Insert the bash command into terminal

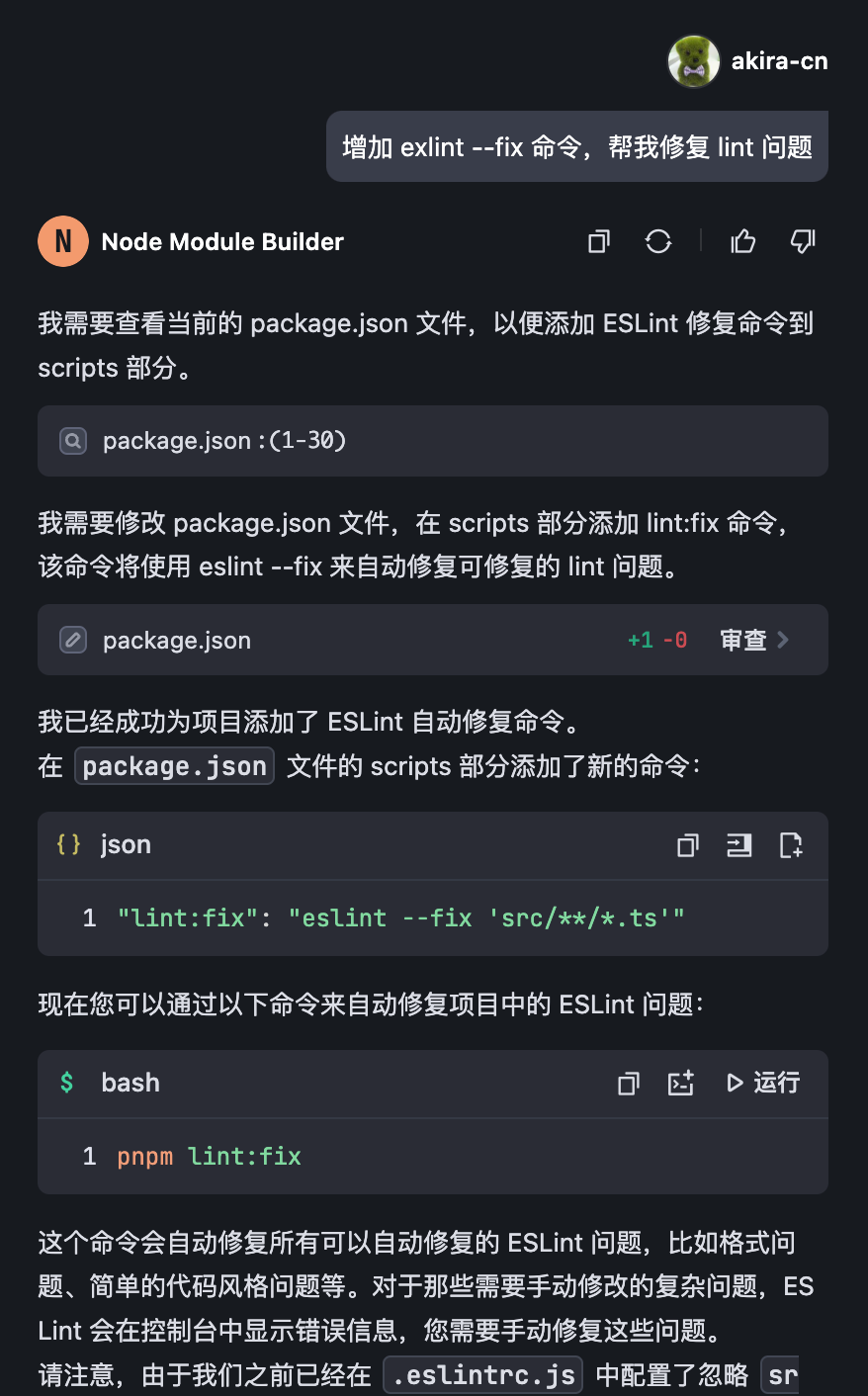pos(681,1084)
